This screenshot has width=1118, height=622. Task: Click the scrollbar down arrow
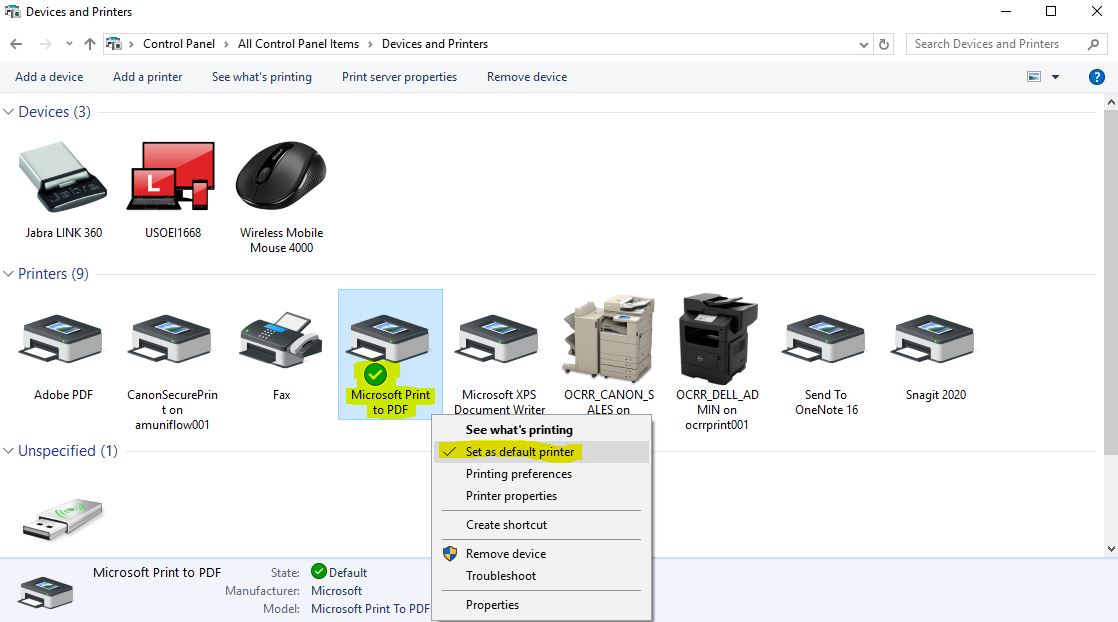1111,549
